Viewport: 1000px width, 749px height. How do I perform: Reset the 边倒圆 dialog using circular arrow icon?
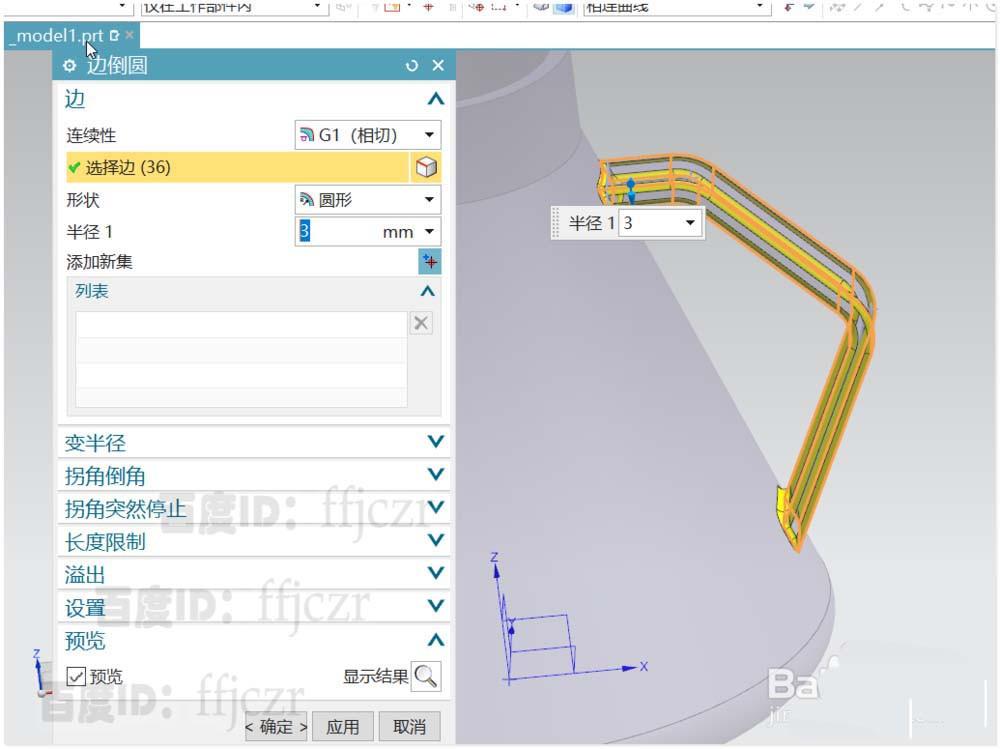point(410,65)
